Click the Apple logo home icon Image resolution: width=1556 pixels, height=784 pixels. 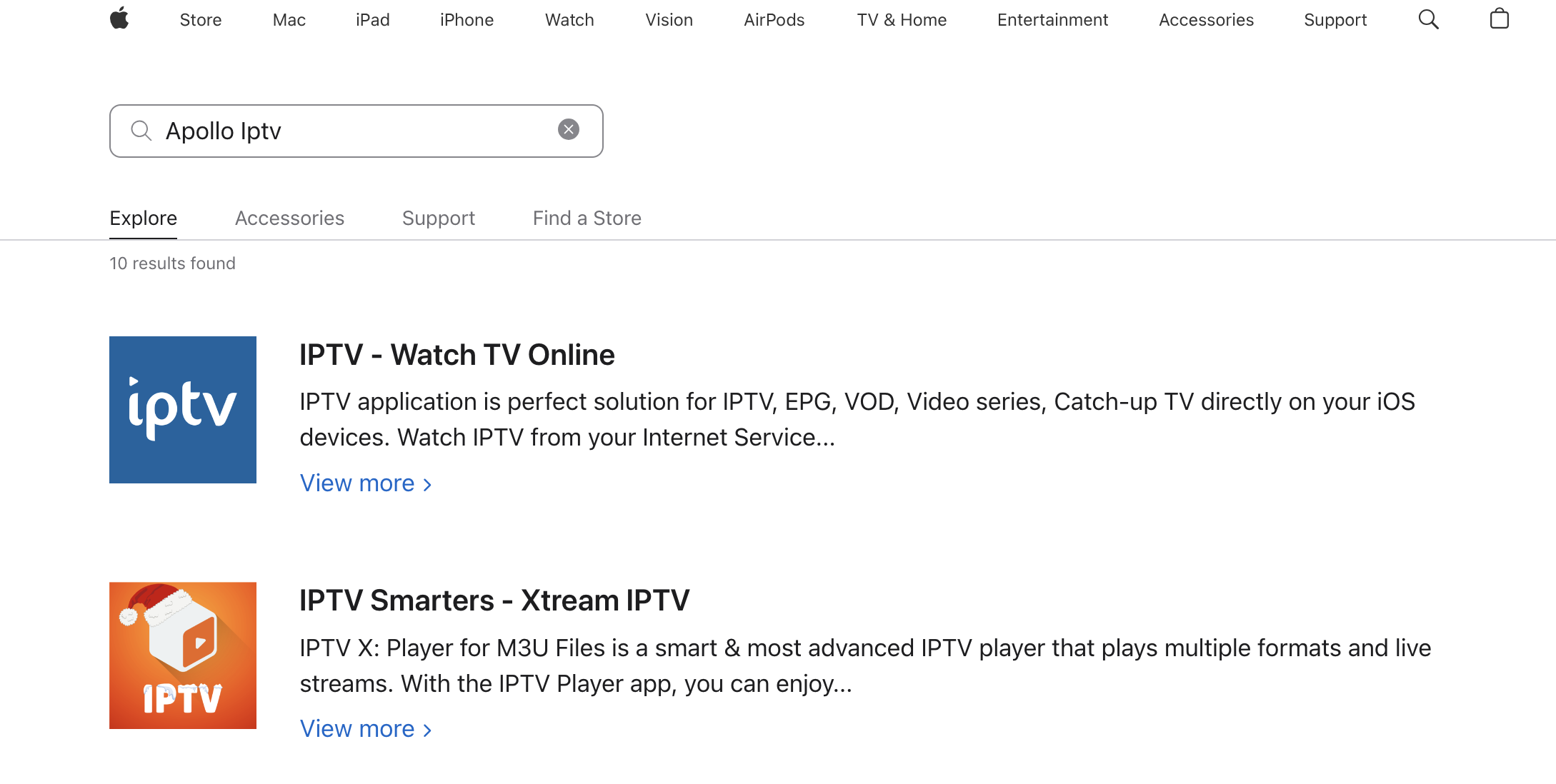coord(119,19)
